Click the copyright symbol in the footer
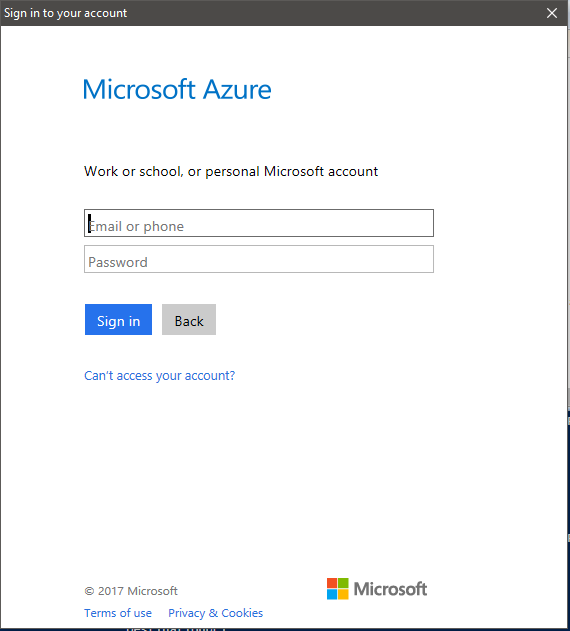Image resolution: width=570 pixels, height=631 pixels. 89,591
